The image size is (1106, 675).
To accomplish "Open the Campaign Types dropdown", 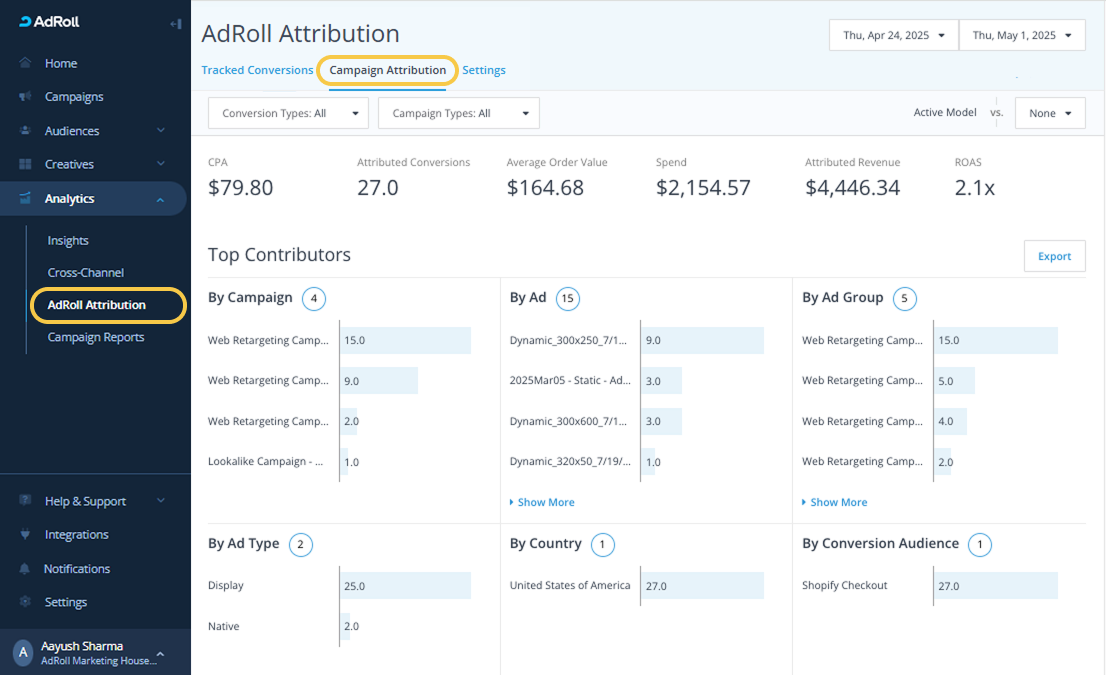I will tap(458, 113).
